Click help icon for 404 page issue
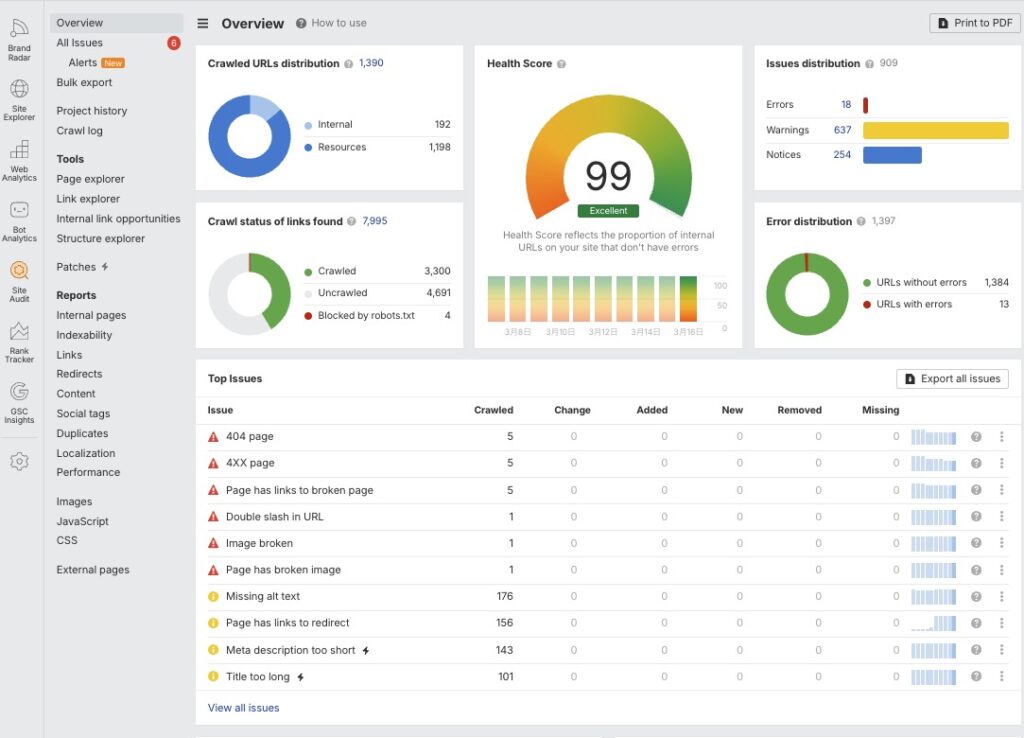The image size is (1024, 738). (x=976, y=437)
